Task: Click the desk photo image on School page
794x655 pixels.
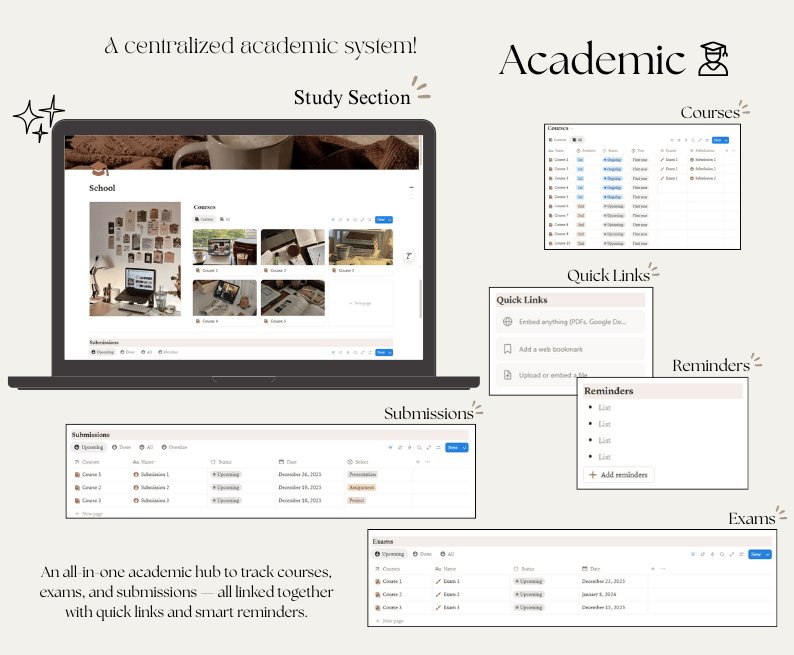Action: point(135,259)
